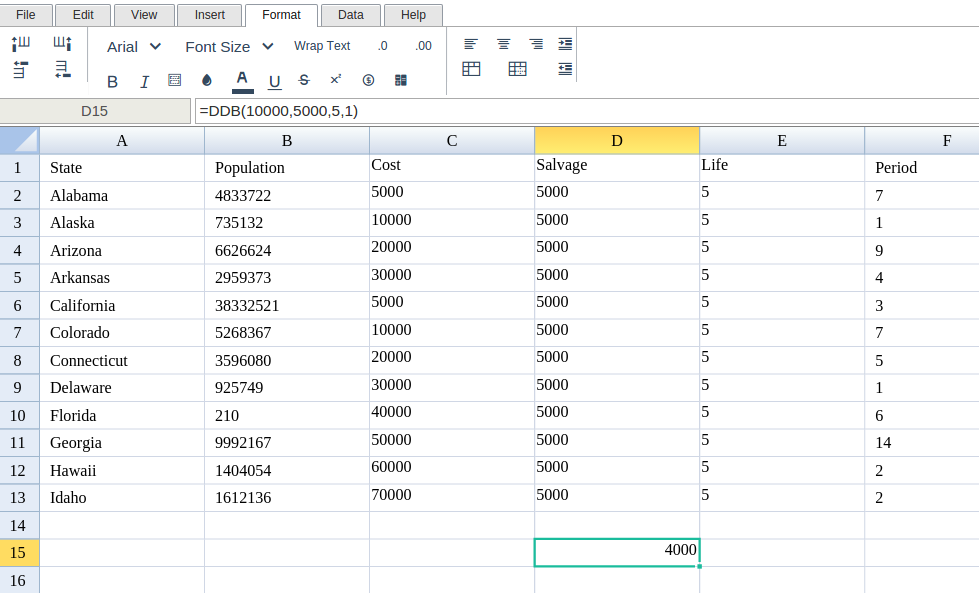
Task: Click population value 210
Action: pyautogui.click(x=287, y=415)
